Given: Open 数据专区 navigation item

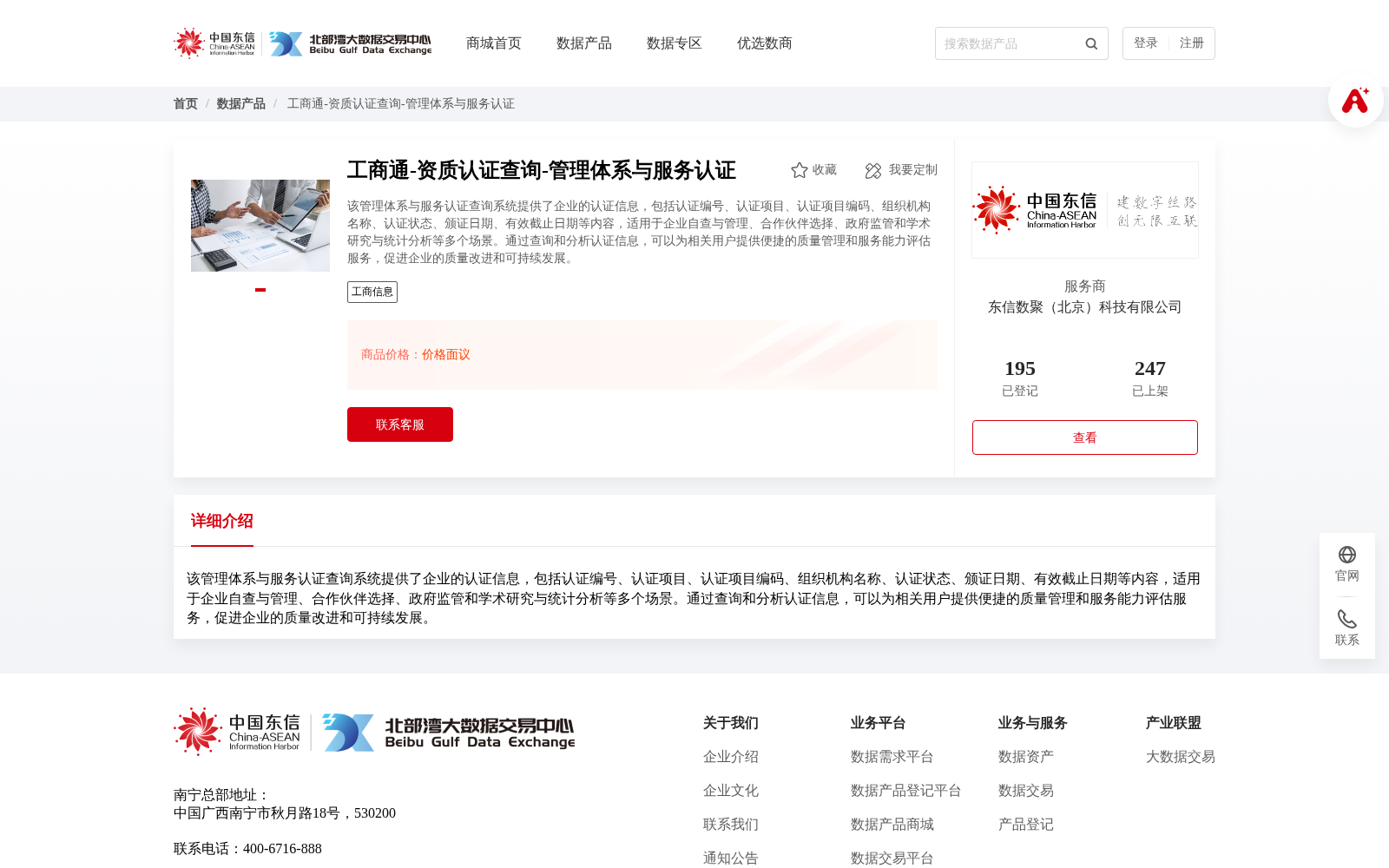Looking at the screenshot, I should tap(675, 43).
